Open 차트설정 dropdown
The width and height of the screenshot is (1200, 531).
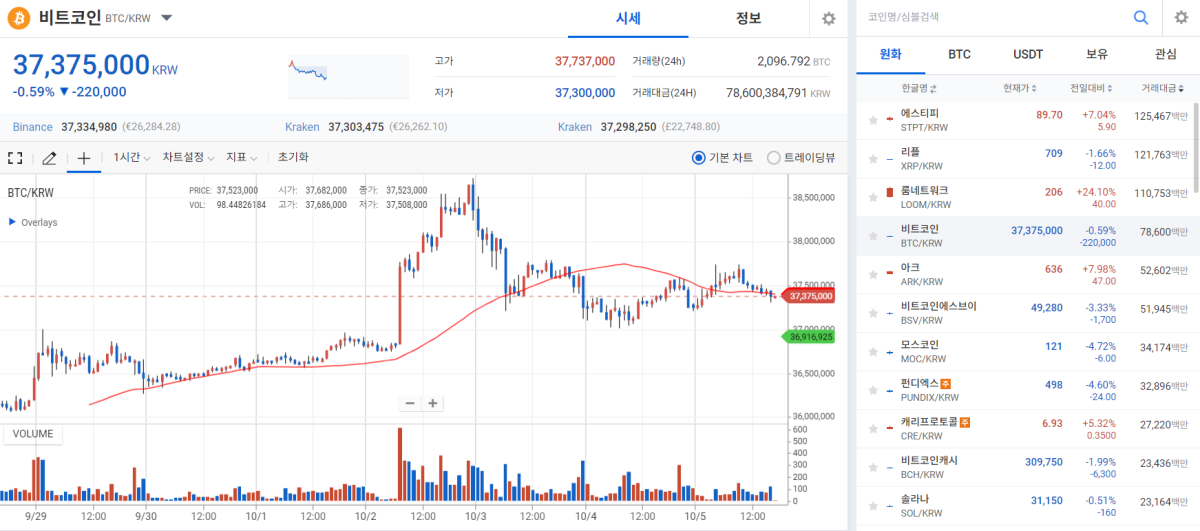(x=187, y=157)
